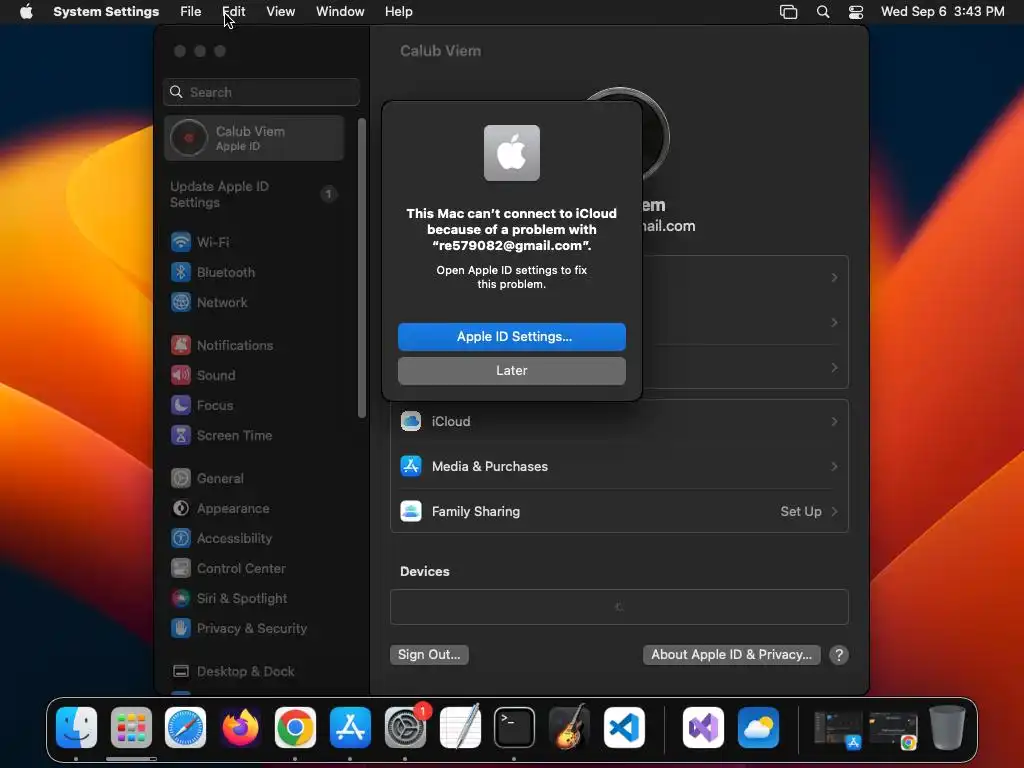Select Control Center icon in sidebar

[181, 568]
